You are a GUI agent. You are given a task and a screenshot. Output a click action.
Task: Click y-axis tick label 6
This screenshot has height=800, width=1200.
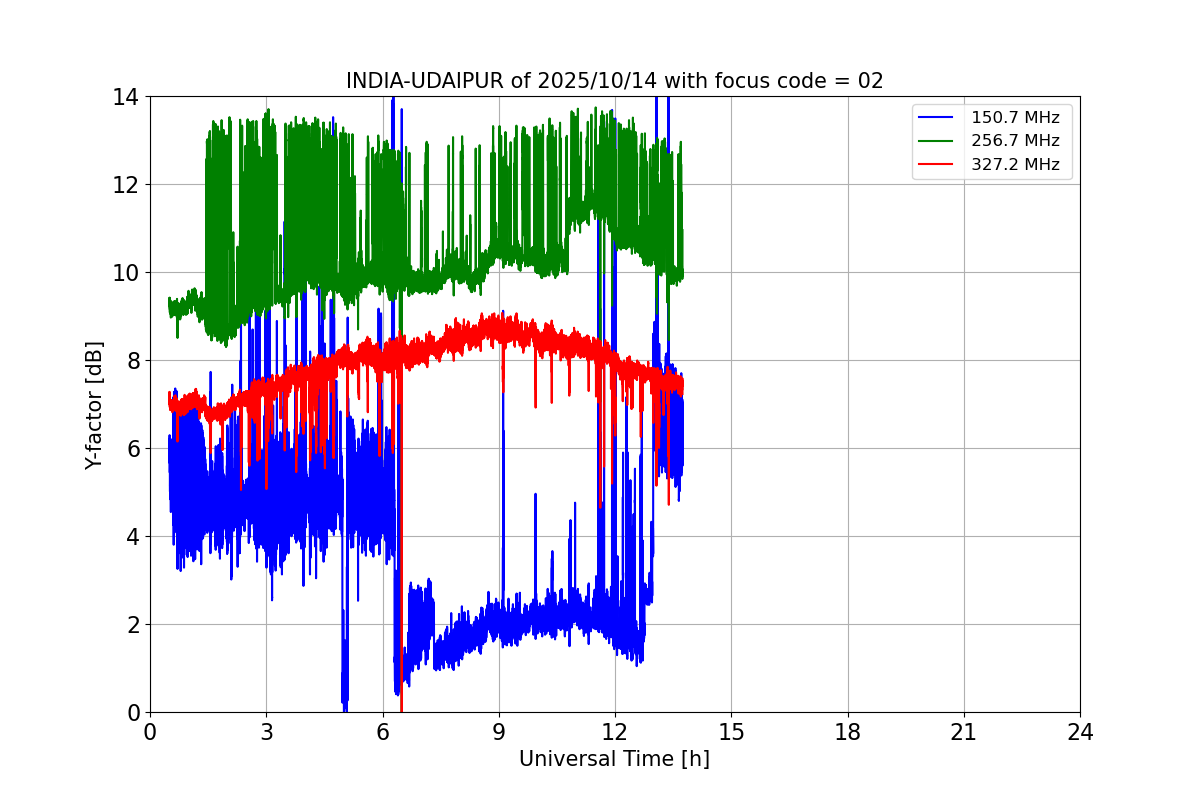tap(132, 449)
